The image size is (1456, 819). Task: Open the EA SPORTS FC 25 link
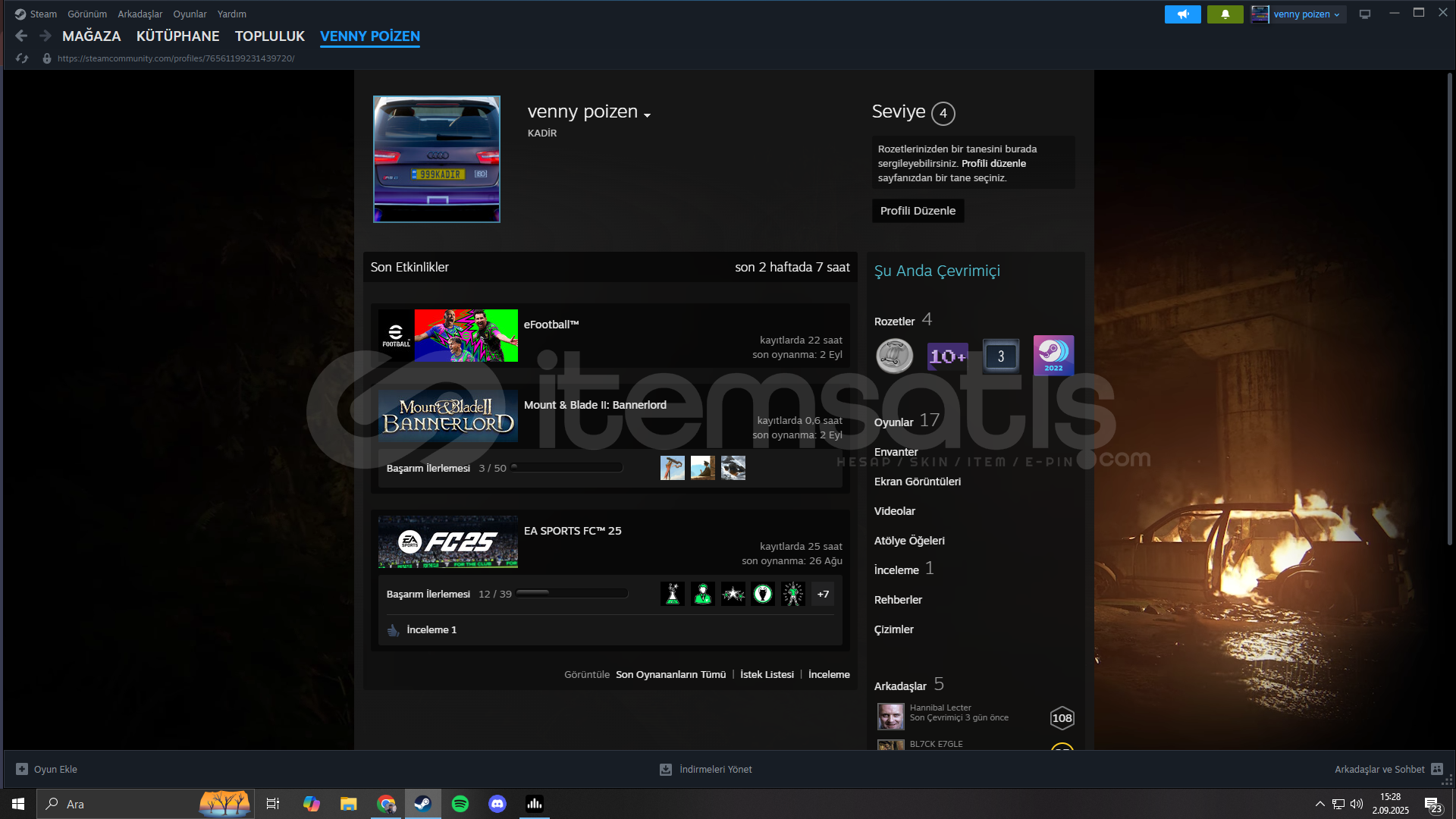[573, 531]
